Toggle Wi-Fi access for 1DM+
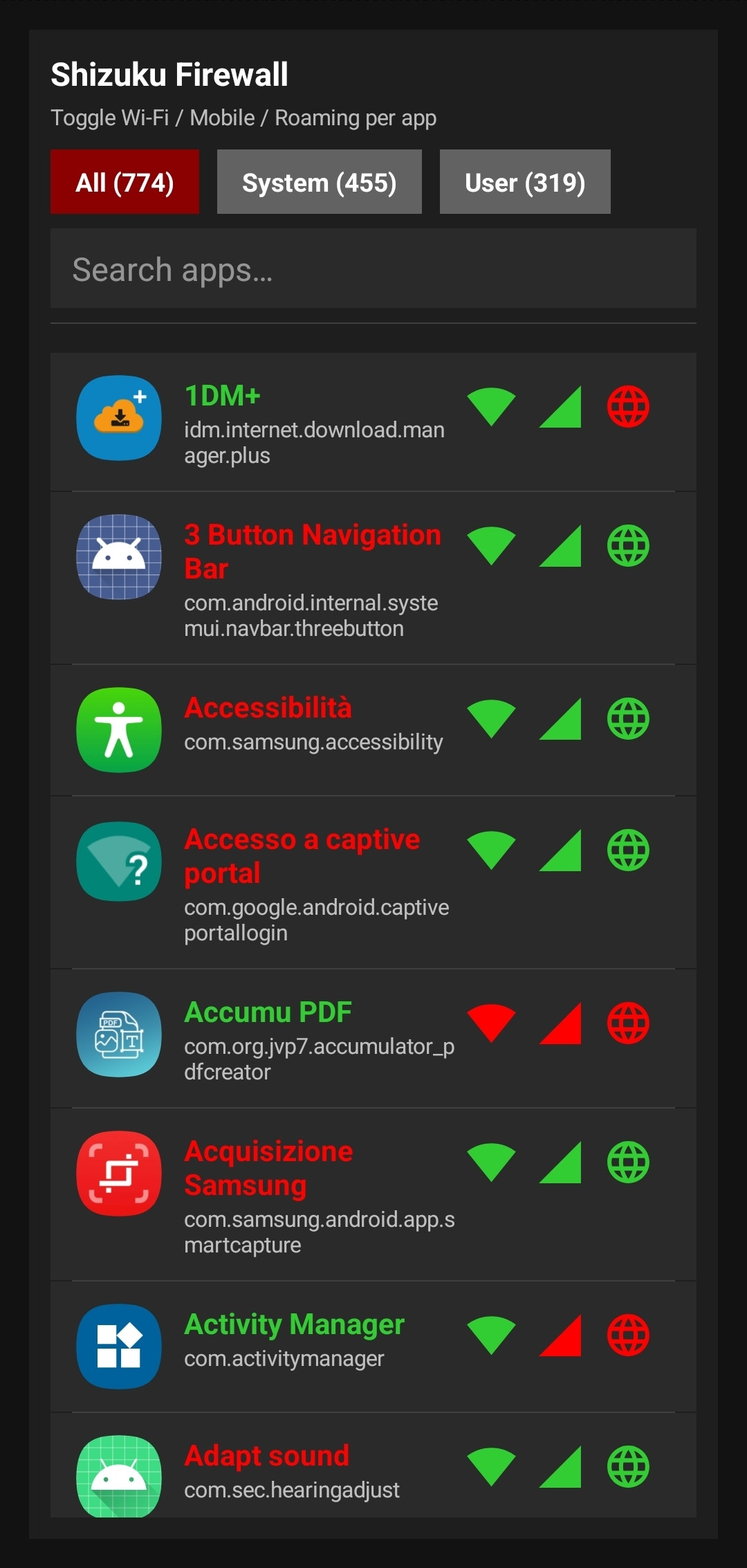The width and height of the screenshot is (747, 1568). click(491, 406)
